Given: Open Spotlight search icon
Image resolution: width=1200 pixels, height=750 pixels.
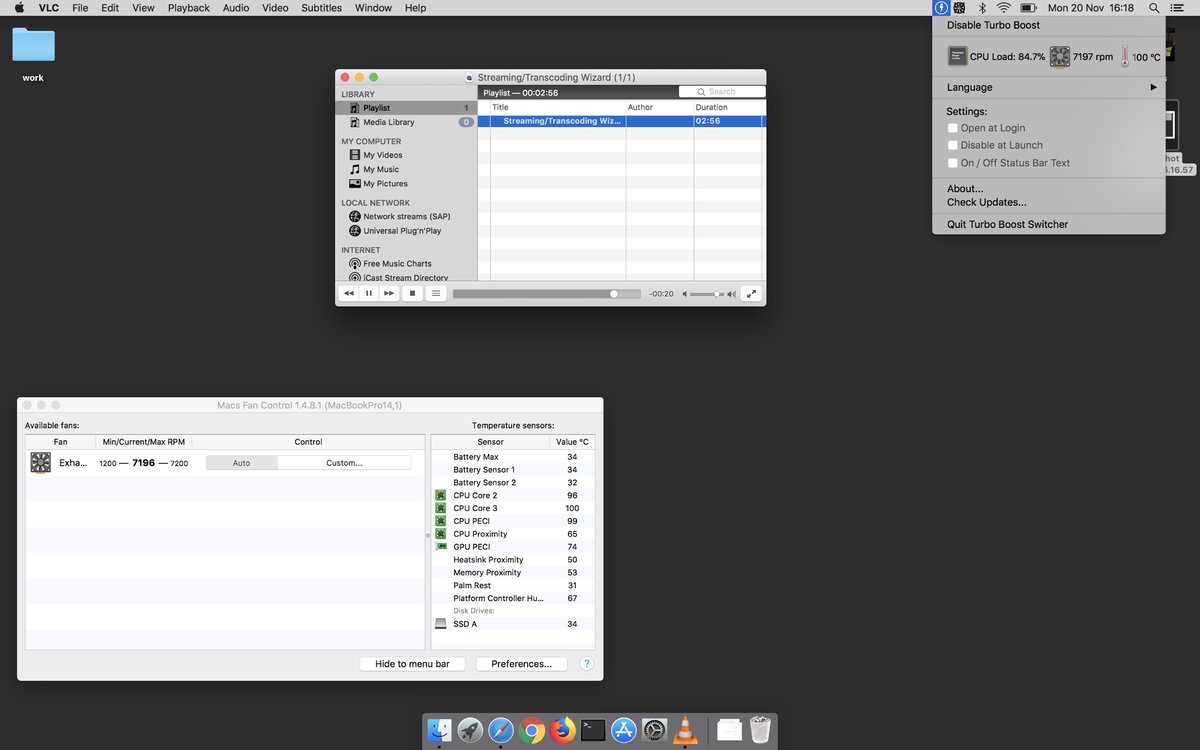Looking at the screenshot, I should (x=1154, y=8).
